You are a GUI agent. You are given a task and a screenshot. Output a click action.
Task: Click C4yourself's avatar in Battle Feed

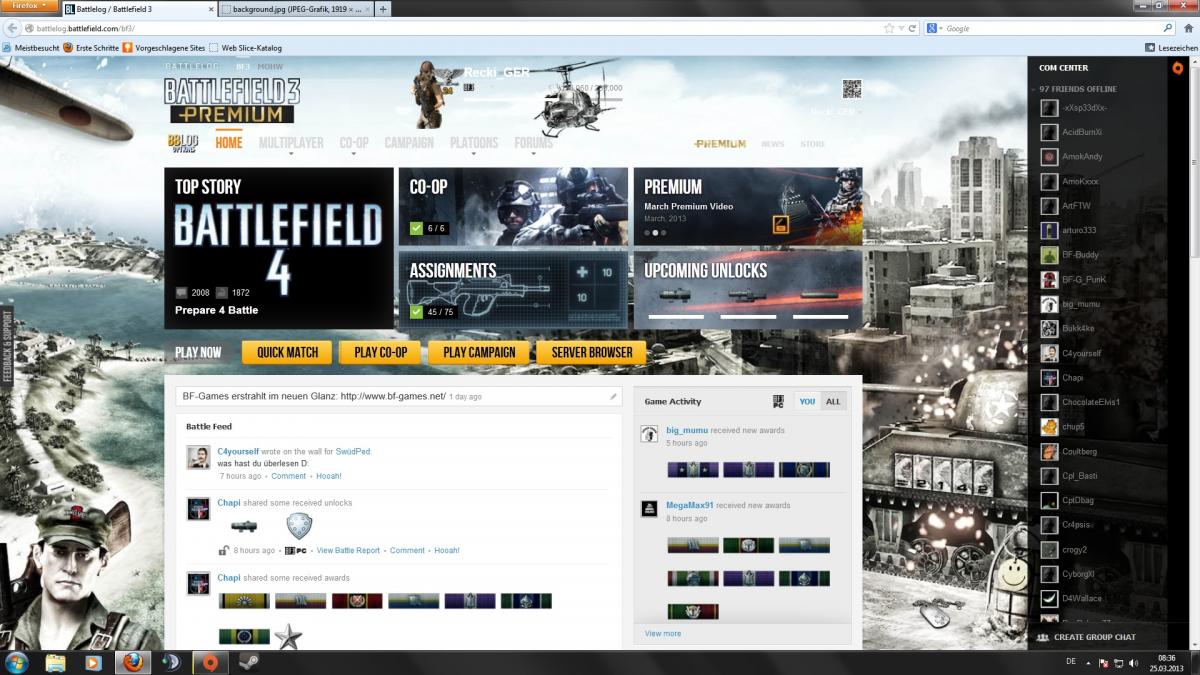pos(198,457)
